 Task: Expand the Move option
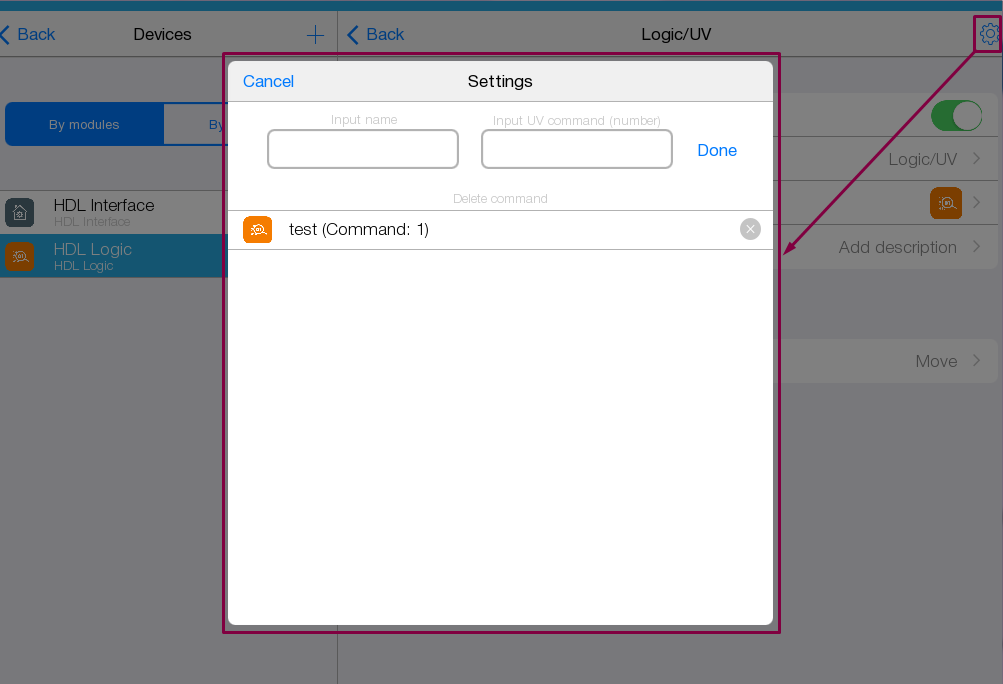946,361
